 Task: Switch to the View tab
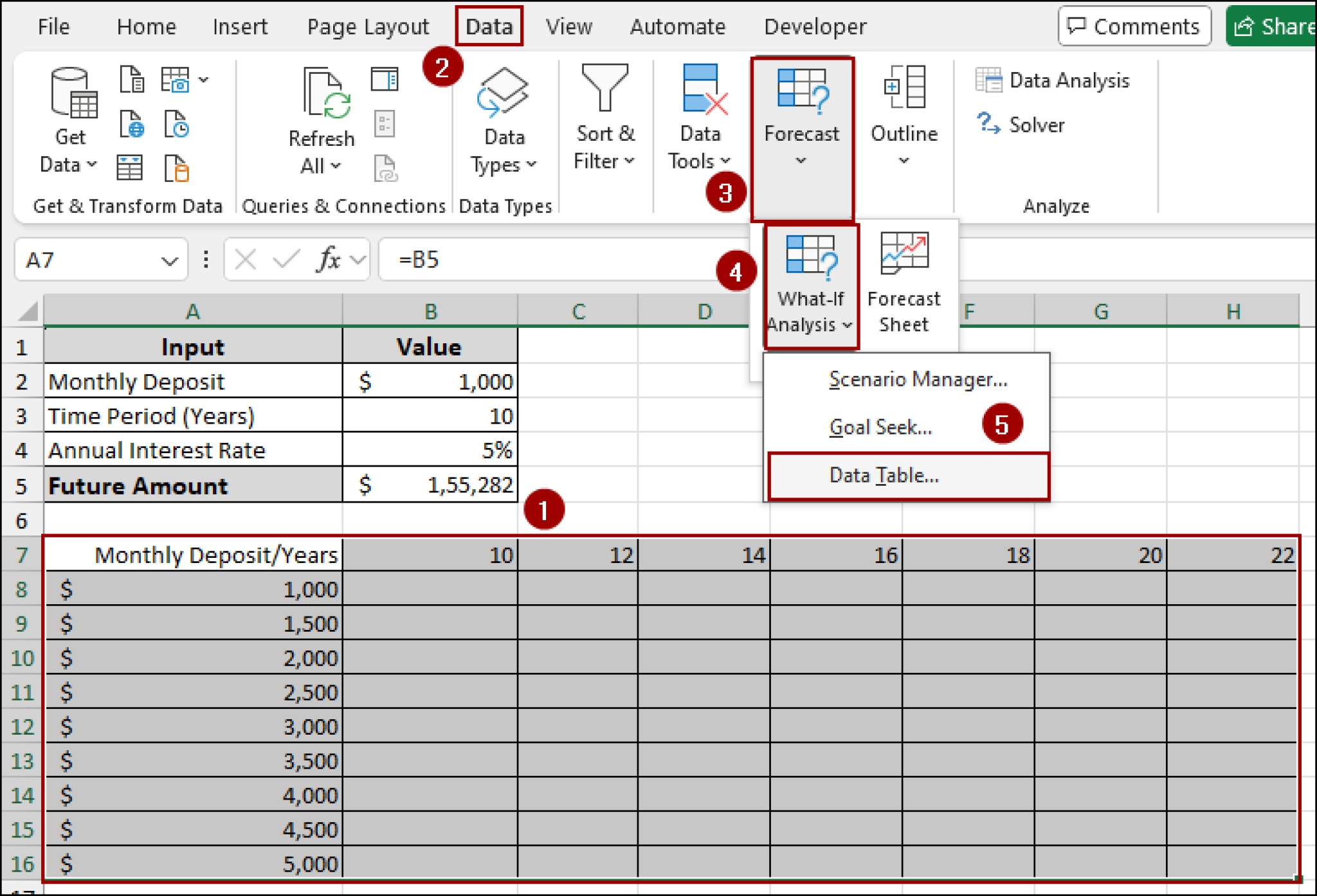[x=568, y=26]
